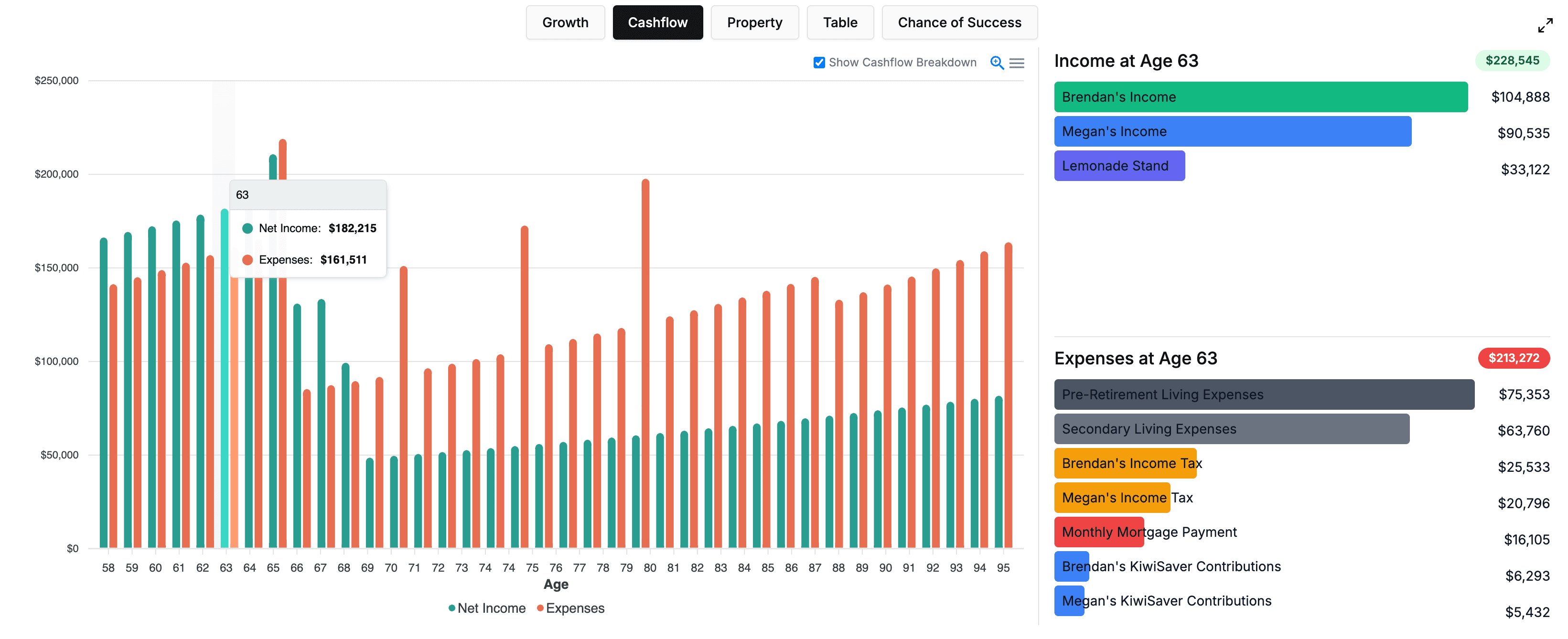
Task: Open the chart hamburger menu icon
Action: click(x=1017, y=63)
